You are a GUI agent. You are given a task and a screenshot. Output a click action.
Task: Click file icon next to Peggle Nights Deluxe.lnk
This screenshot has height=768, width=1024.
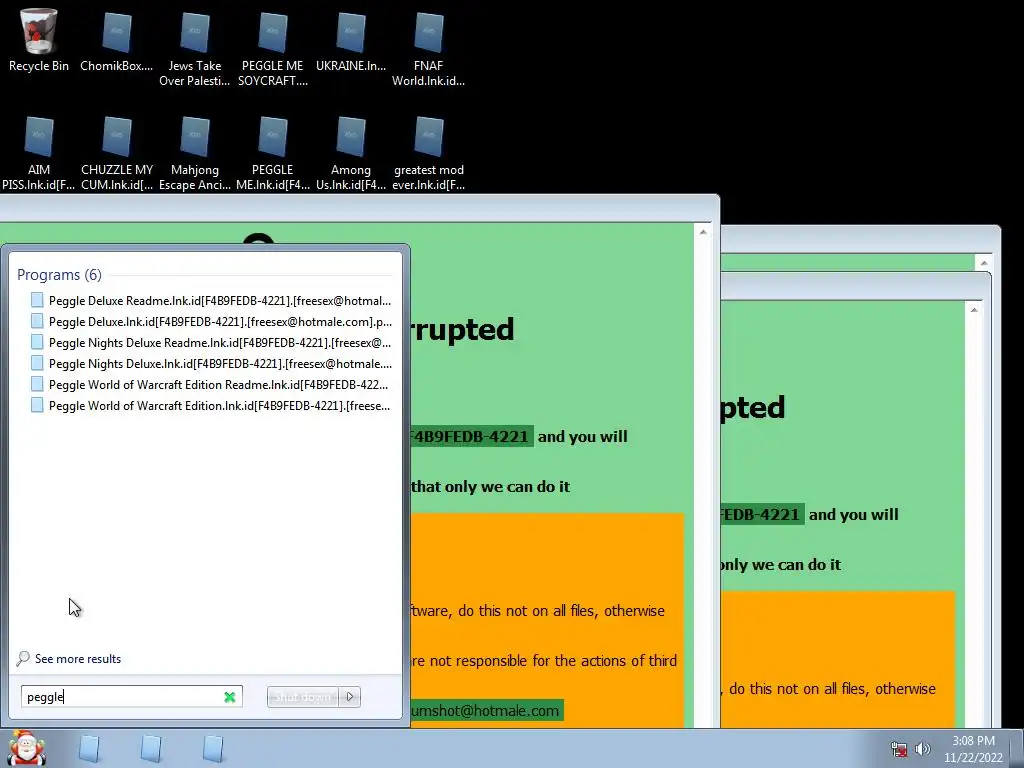pos(37,362)
